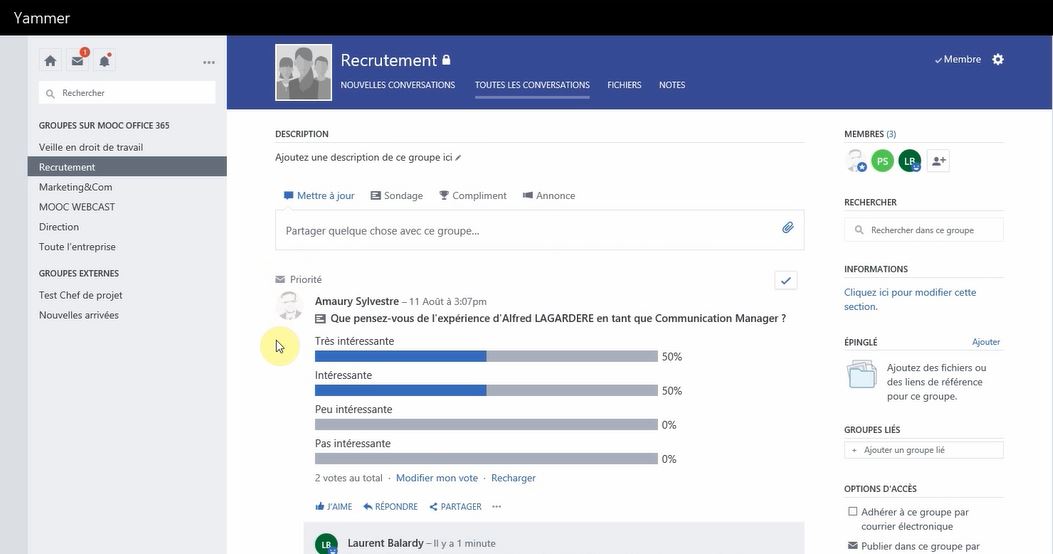The height and width of the screenshot is (554, 1053).
Task: Open Direction group
Action: [58, 227]
